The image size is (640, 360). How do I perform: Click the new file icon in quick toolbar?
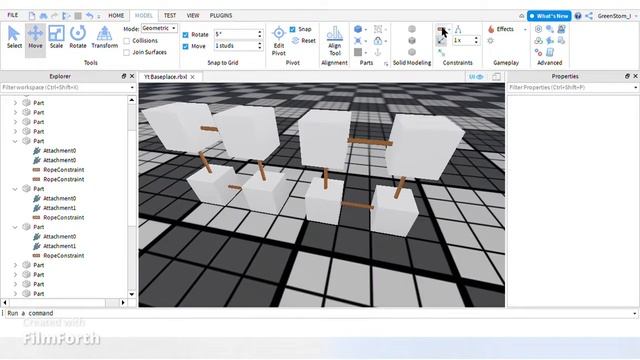[x=32, y=16]
